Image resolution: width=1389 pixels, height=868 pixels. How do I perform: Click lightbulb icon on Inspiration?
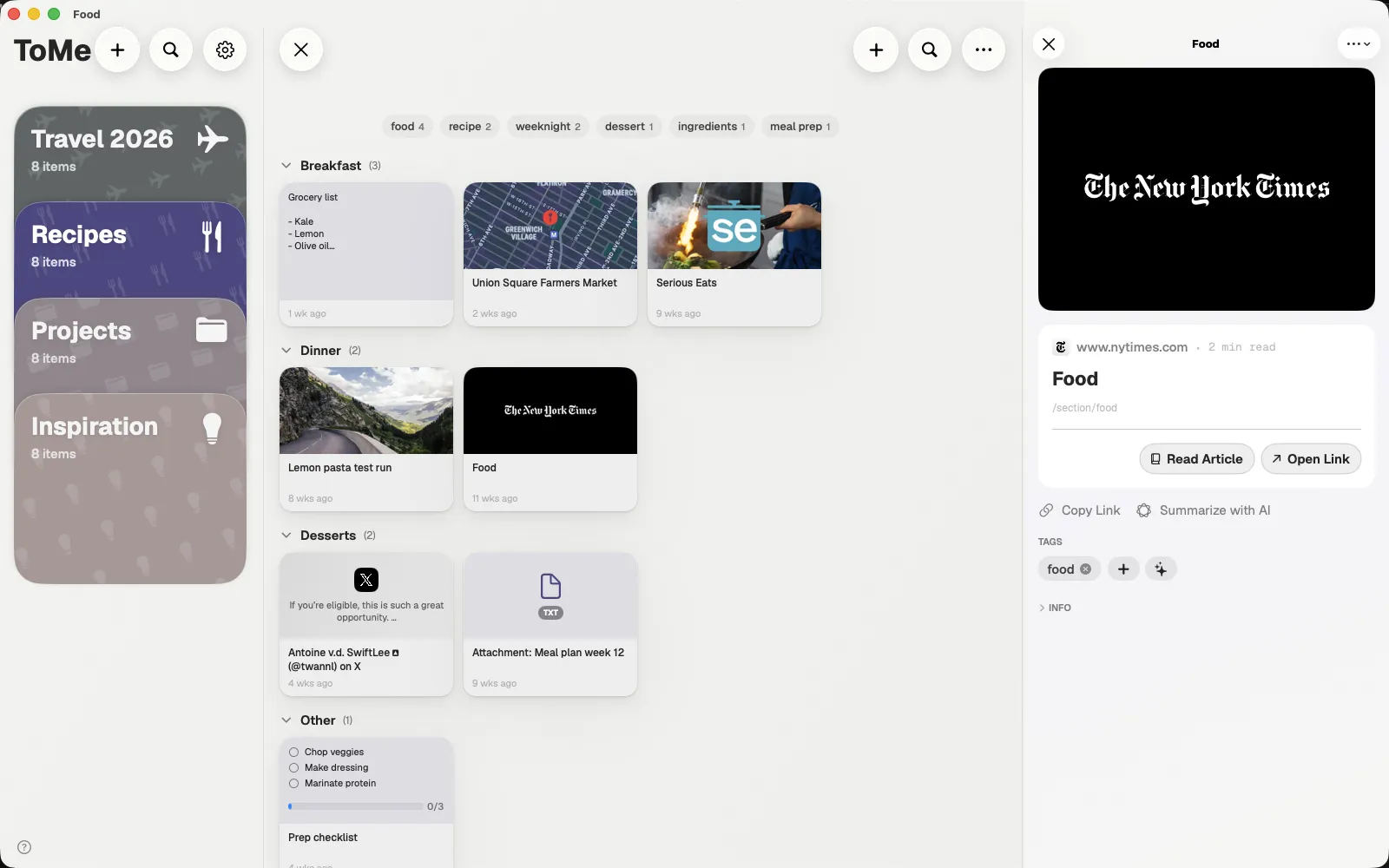212,428
